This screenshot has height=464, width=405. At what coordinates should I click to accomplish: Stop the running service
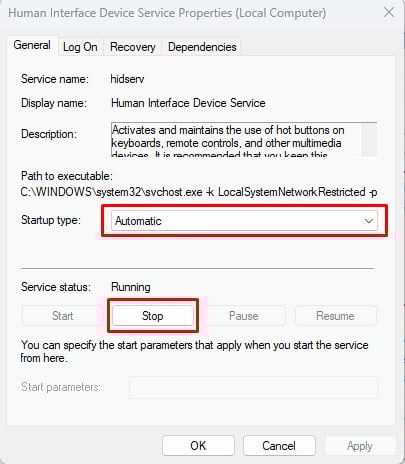[153, 316]
